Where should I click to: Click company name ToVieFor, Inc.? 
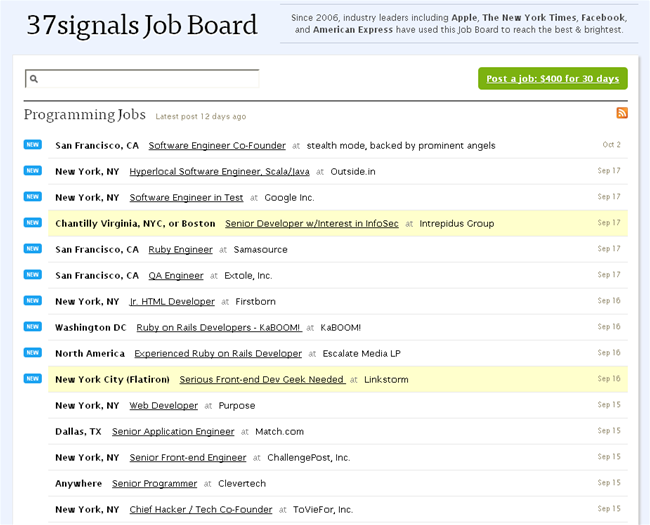click(x=323, y=510)
